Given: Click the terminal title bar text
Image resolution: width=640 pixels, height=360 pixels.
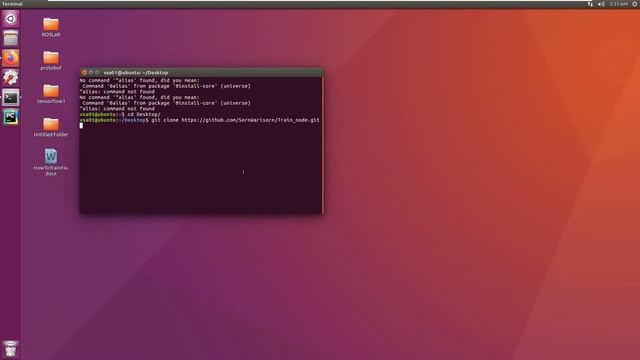Looking at the screenshot, I should click(136, 73).
